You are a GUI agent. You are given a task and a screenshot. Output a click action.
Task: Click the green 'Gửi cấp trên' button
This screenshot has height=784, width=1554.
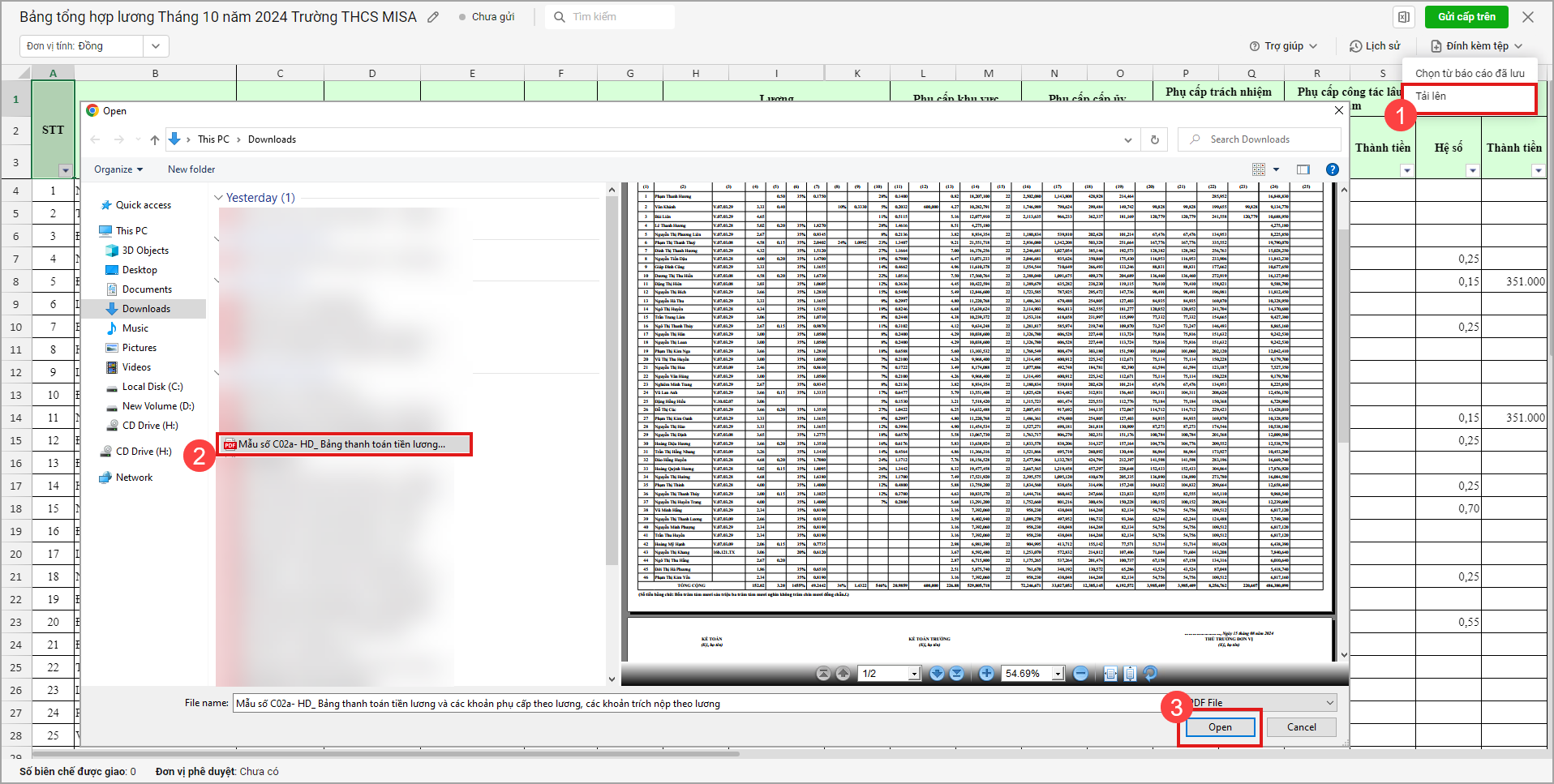pyautogui.click(x=1466, y=17)
